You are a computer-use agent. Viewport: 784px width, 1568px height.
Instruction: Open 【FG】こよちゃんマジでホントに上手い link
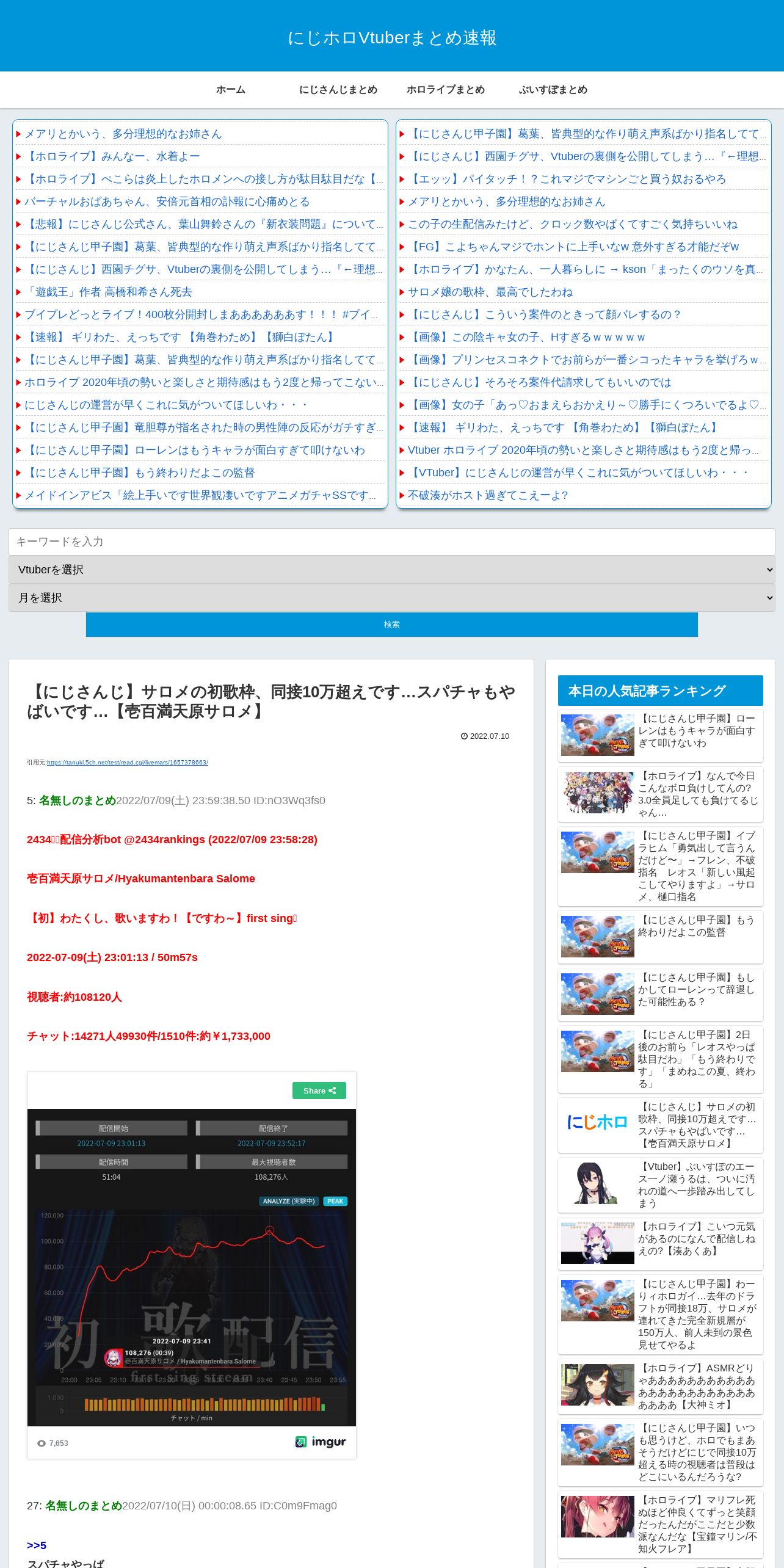click(x=573, y=247)
